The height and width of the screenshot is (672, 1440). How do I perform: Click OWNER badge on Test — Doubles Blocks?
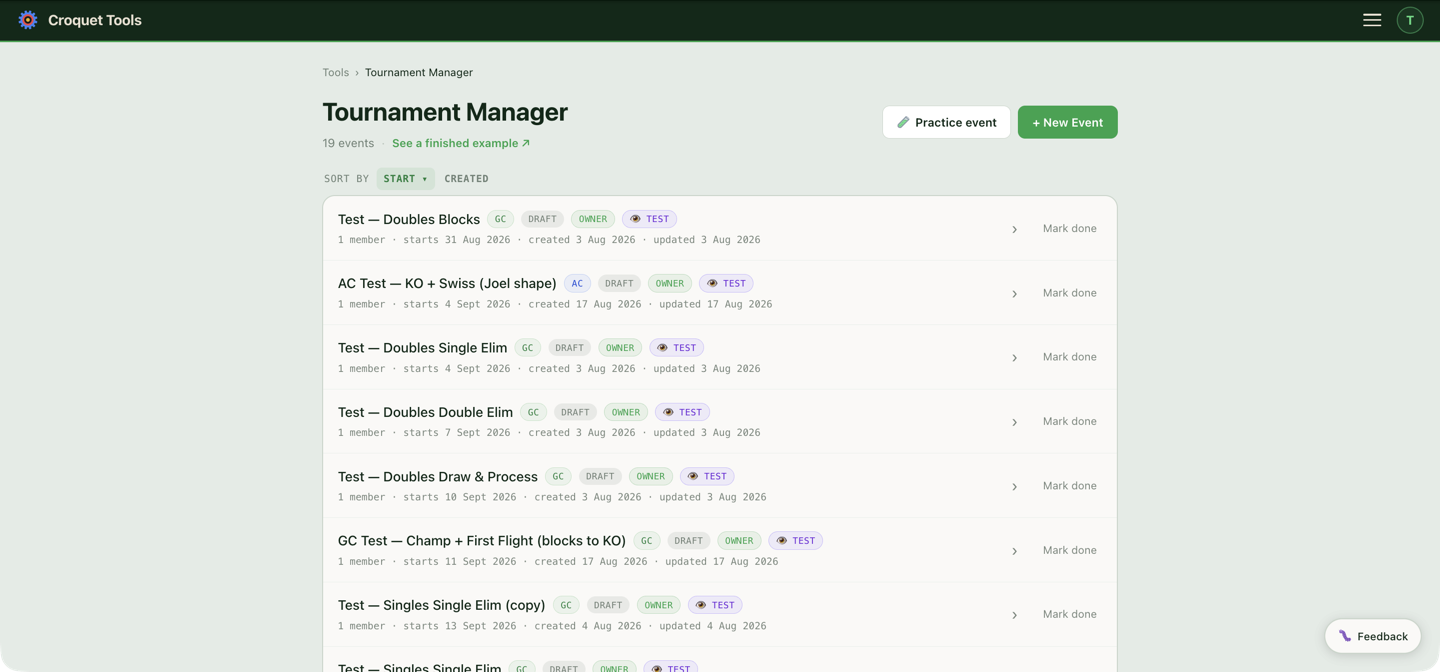point(592,219)
